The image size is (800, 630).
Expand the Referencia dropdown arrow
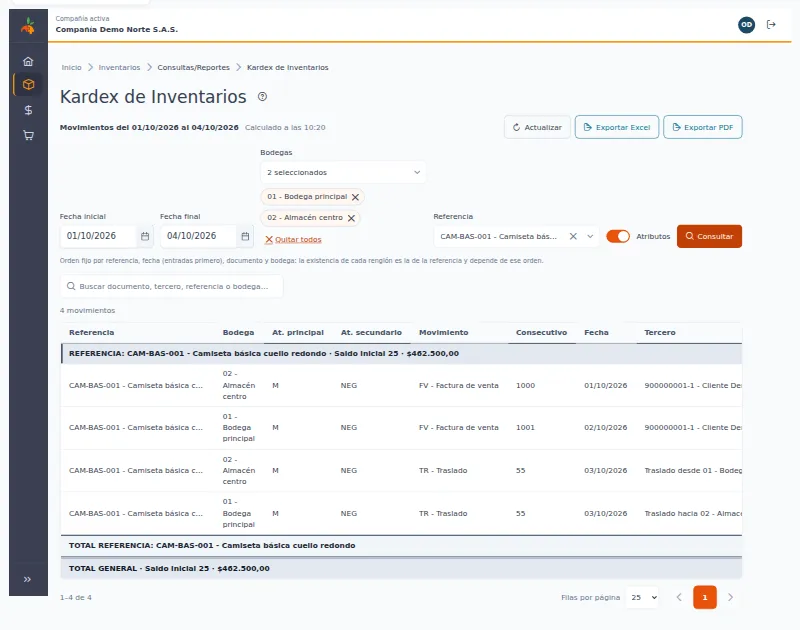[590, 236]
